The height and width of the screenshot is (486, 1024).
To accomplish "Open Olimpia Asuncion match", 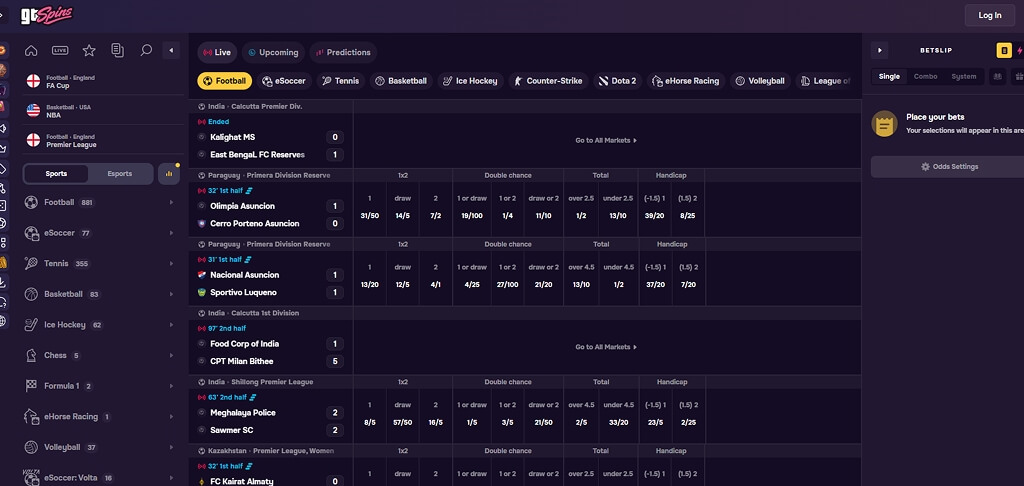I will click(242, 206).
